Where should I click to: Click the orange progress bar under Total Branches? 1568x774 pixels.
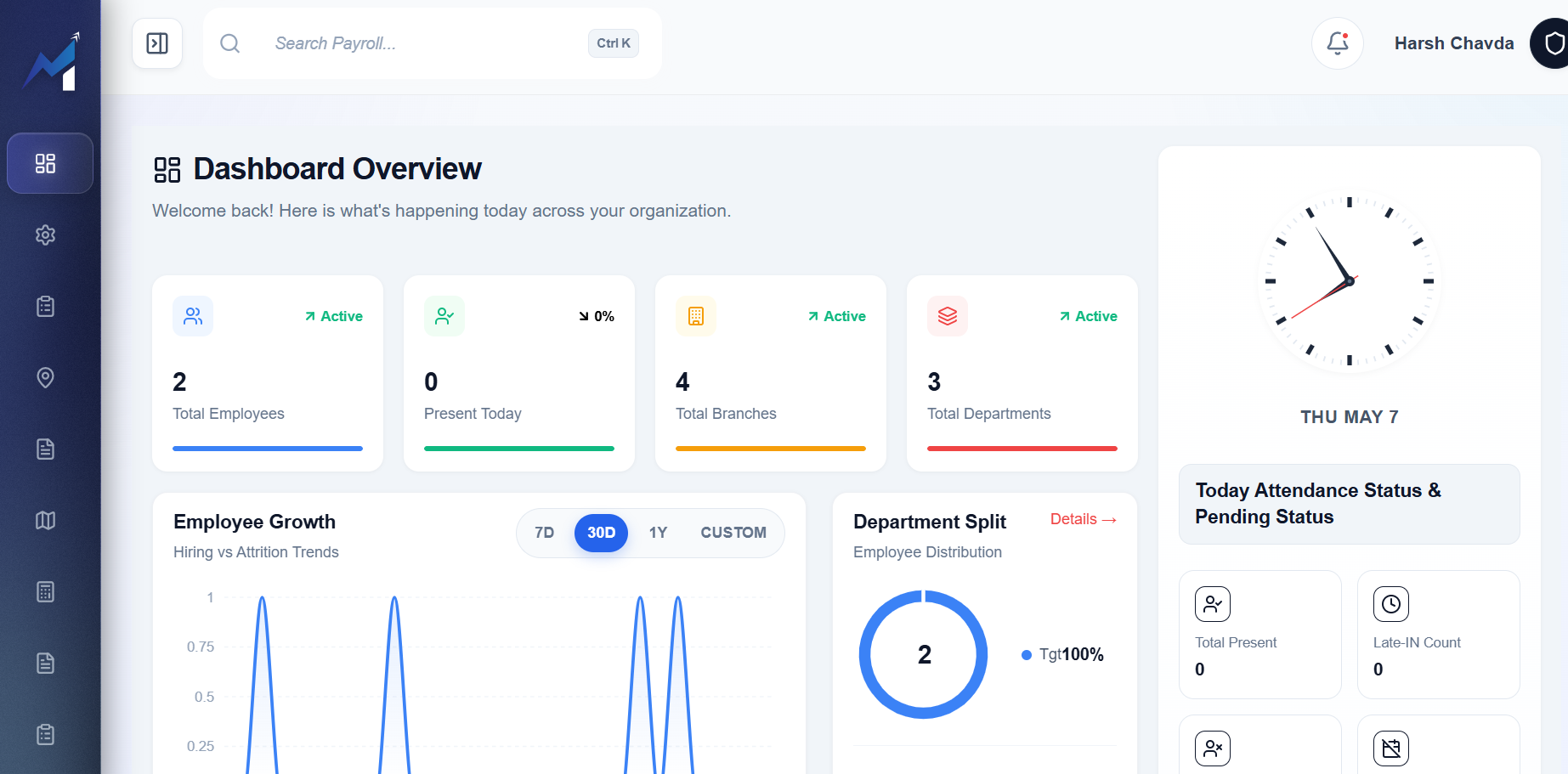(x=771, y=449)
